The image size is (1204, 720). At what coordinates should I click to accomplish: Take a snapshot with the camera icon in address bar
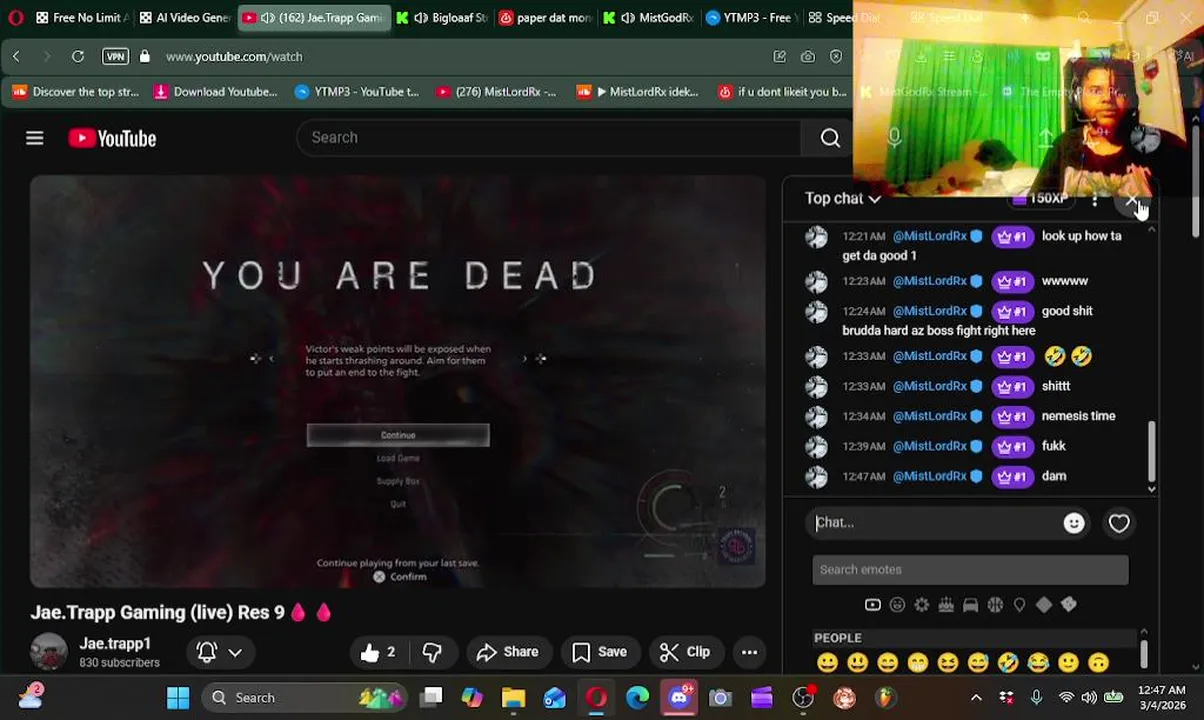point(807,57)
